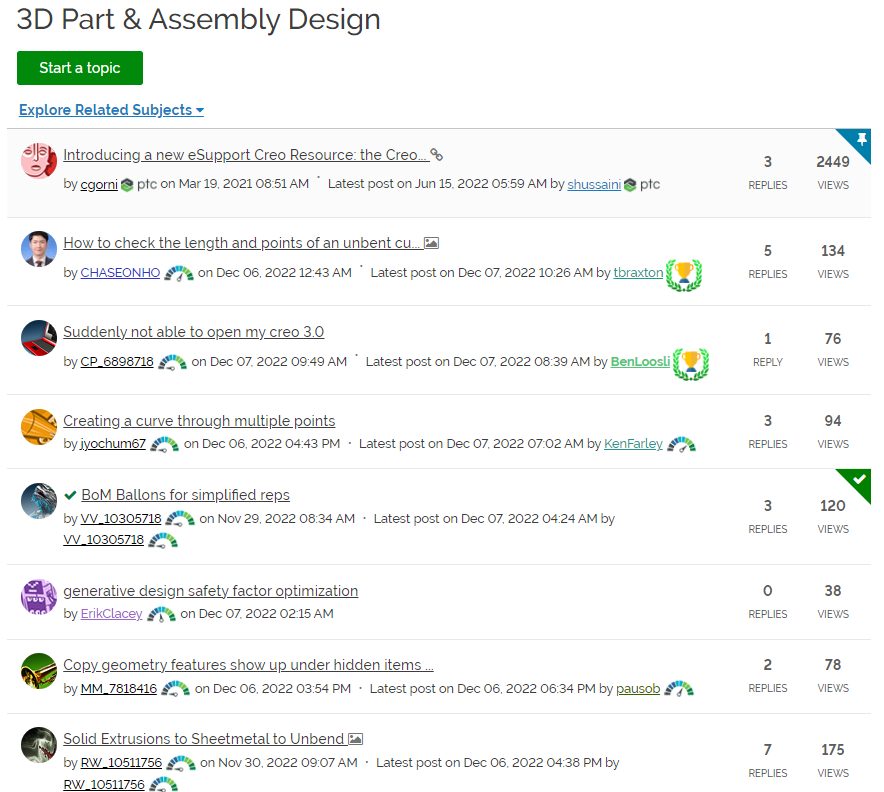Click the rank gauge icon beside pausob
884x792 pixels.
679,690
